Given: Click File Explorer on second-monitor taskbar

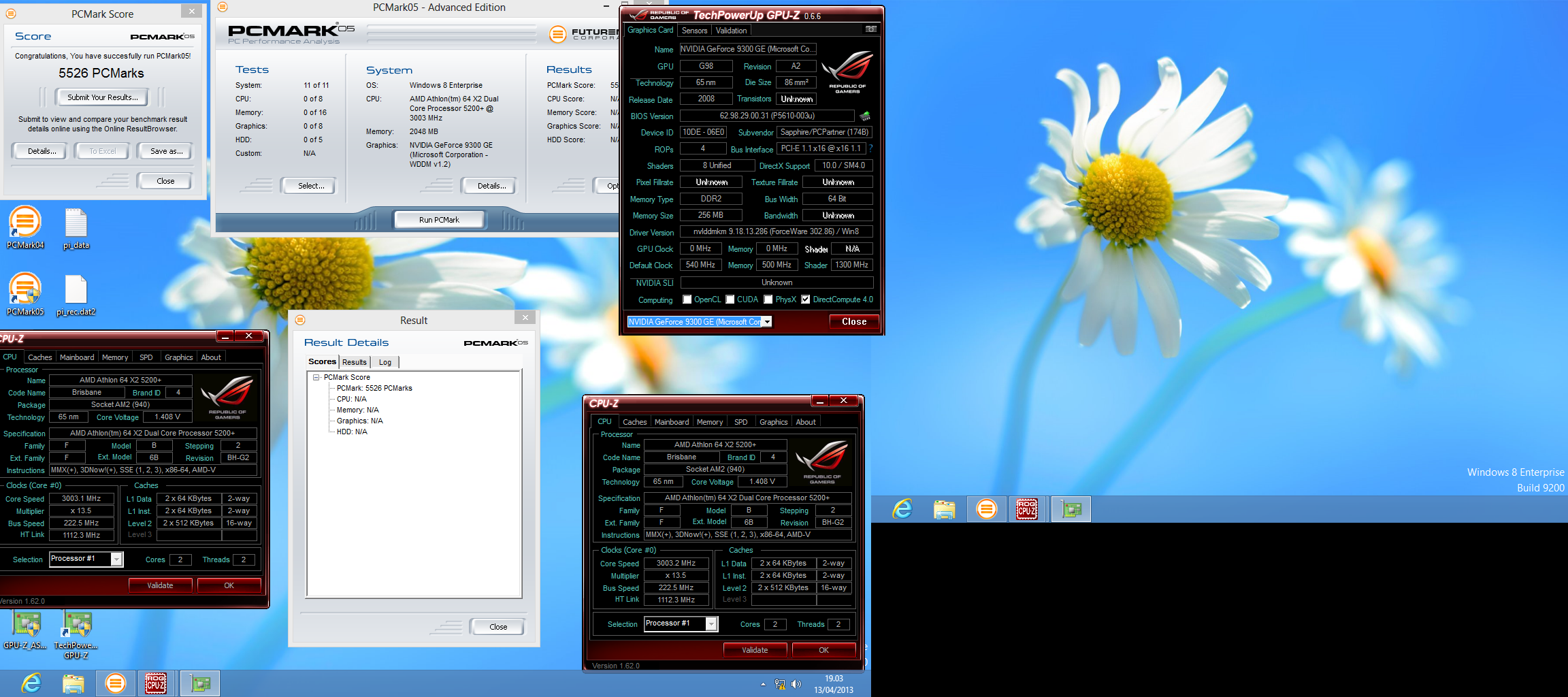Looking at the screenshot, I should point(944,509).
